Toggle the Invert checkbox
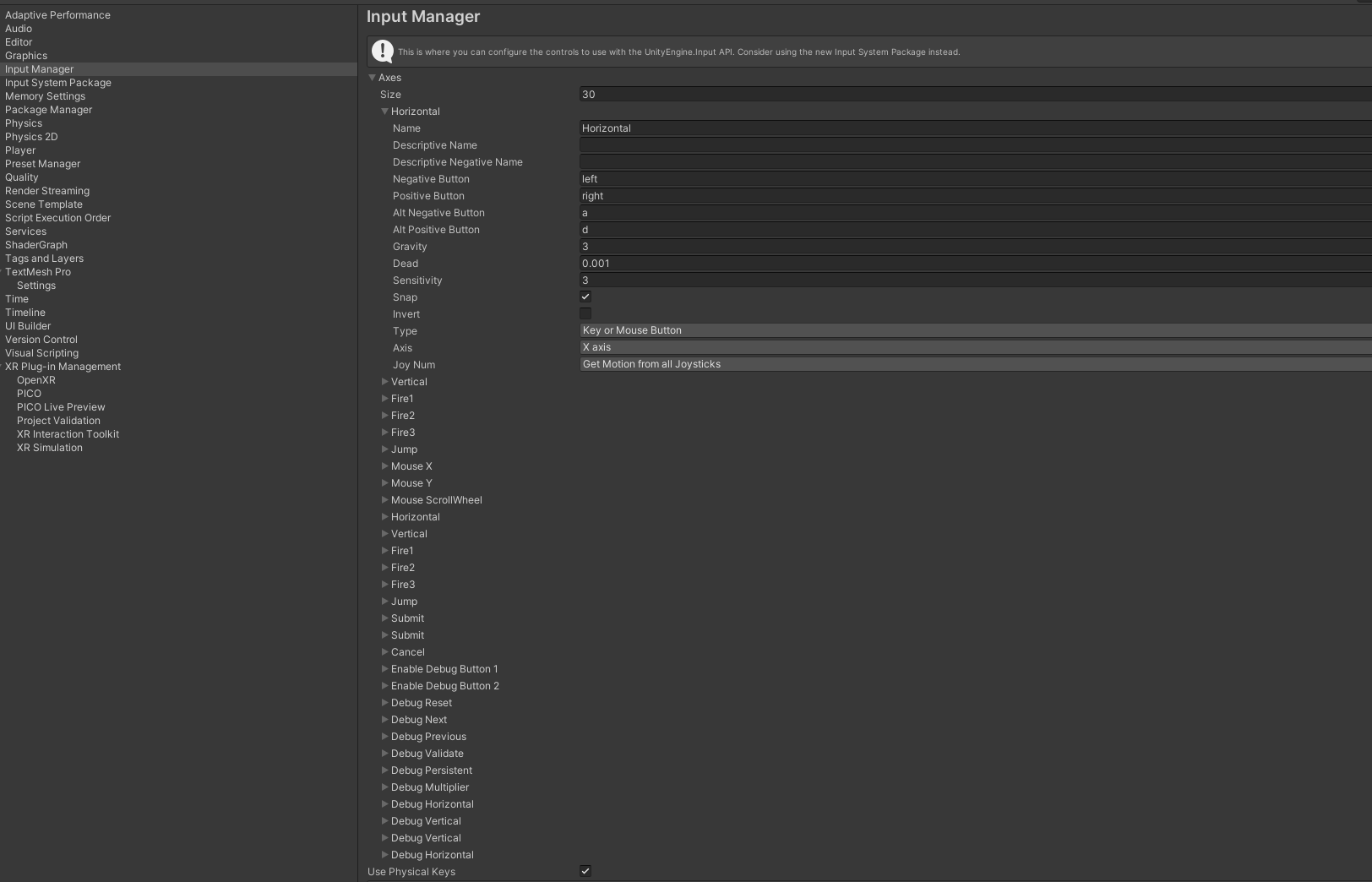 click(585, 313)
